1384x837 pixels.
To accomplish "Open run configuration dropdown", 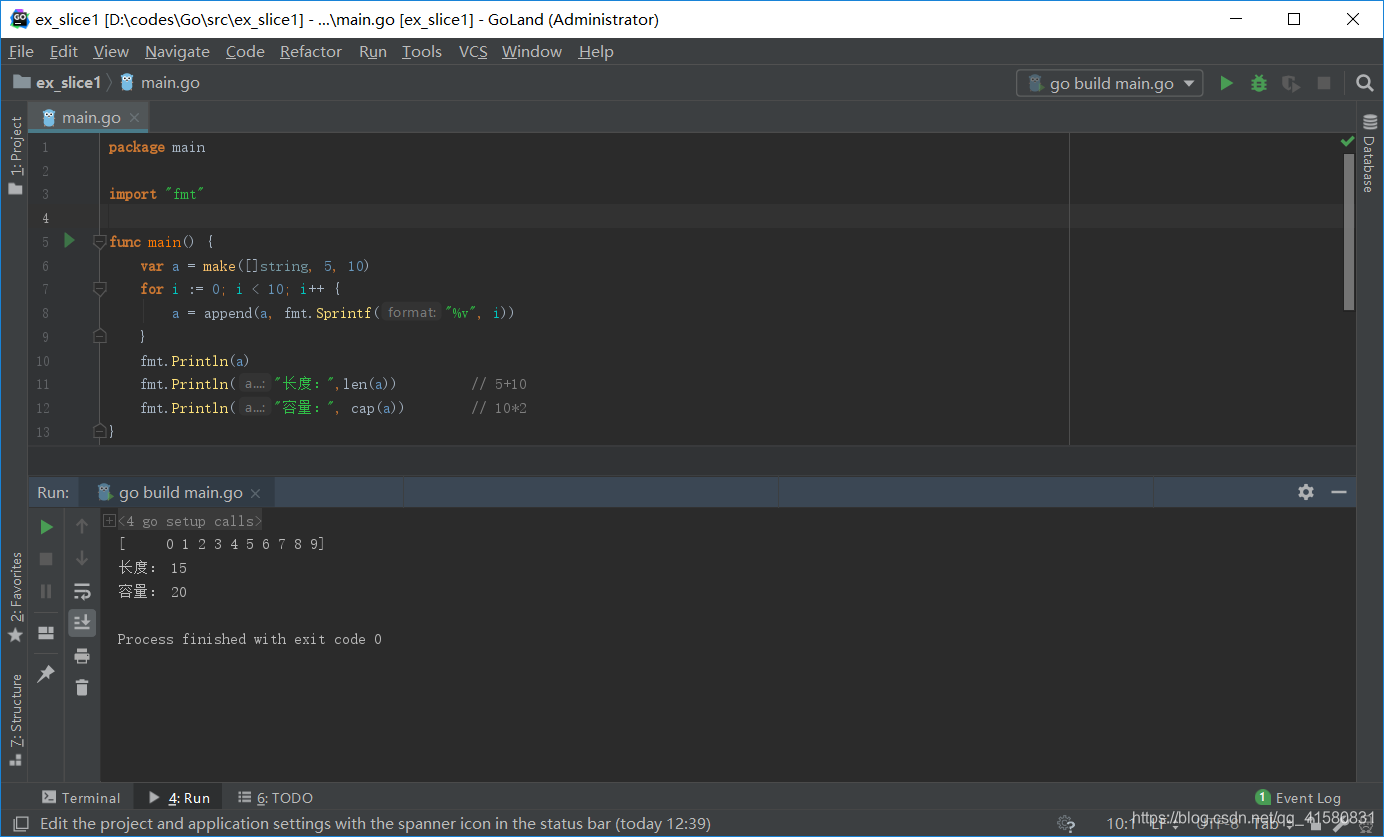I will point(1109,83).
